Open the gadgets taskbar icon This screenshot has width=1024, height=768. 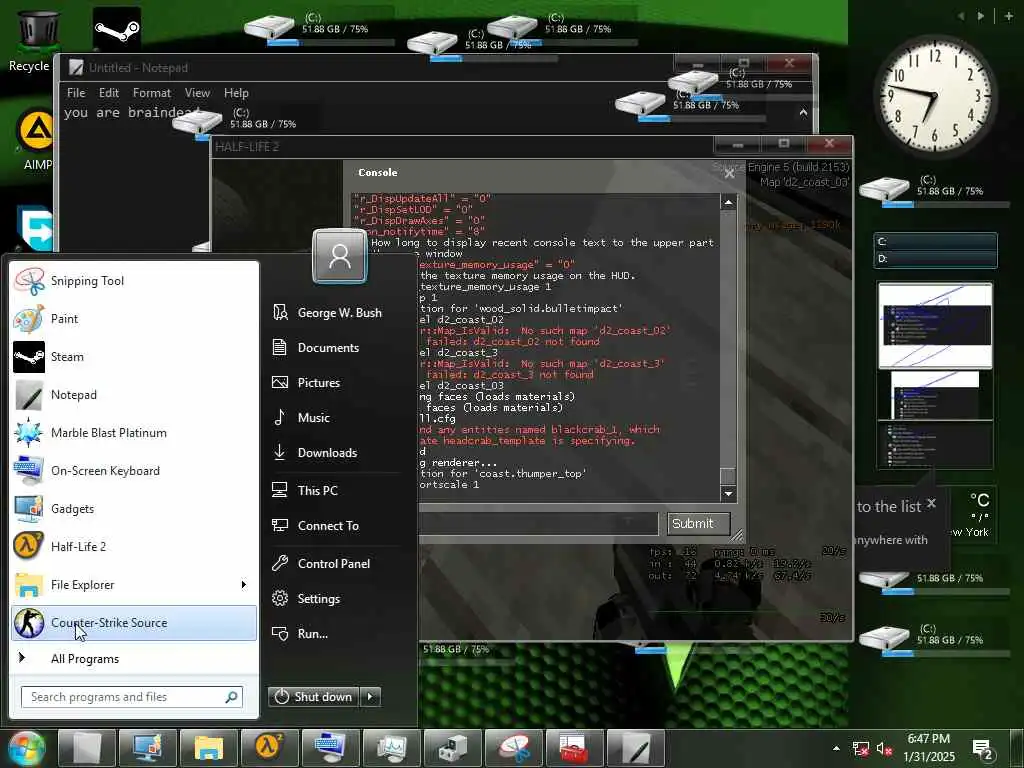pyautogui.click(x=453, y=748)
